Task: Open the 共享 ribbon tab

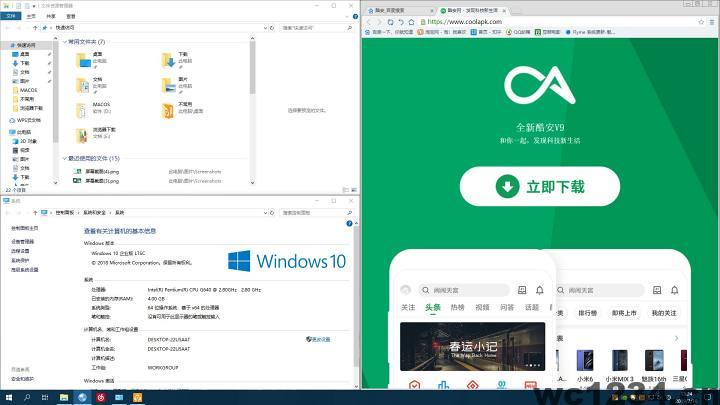Action: tap(51, 16)
